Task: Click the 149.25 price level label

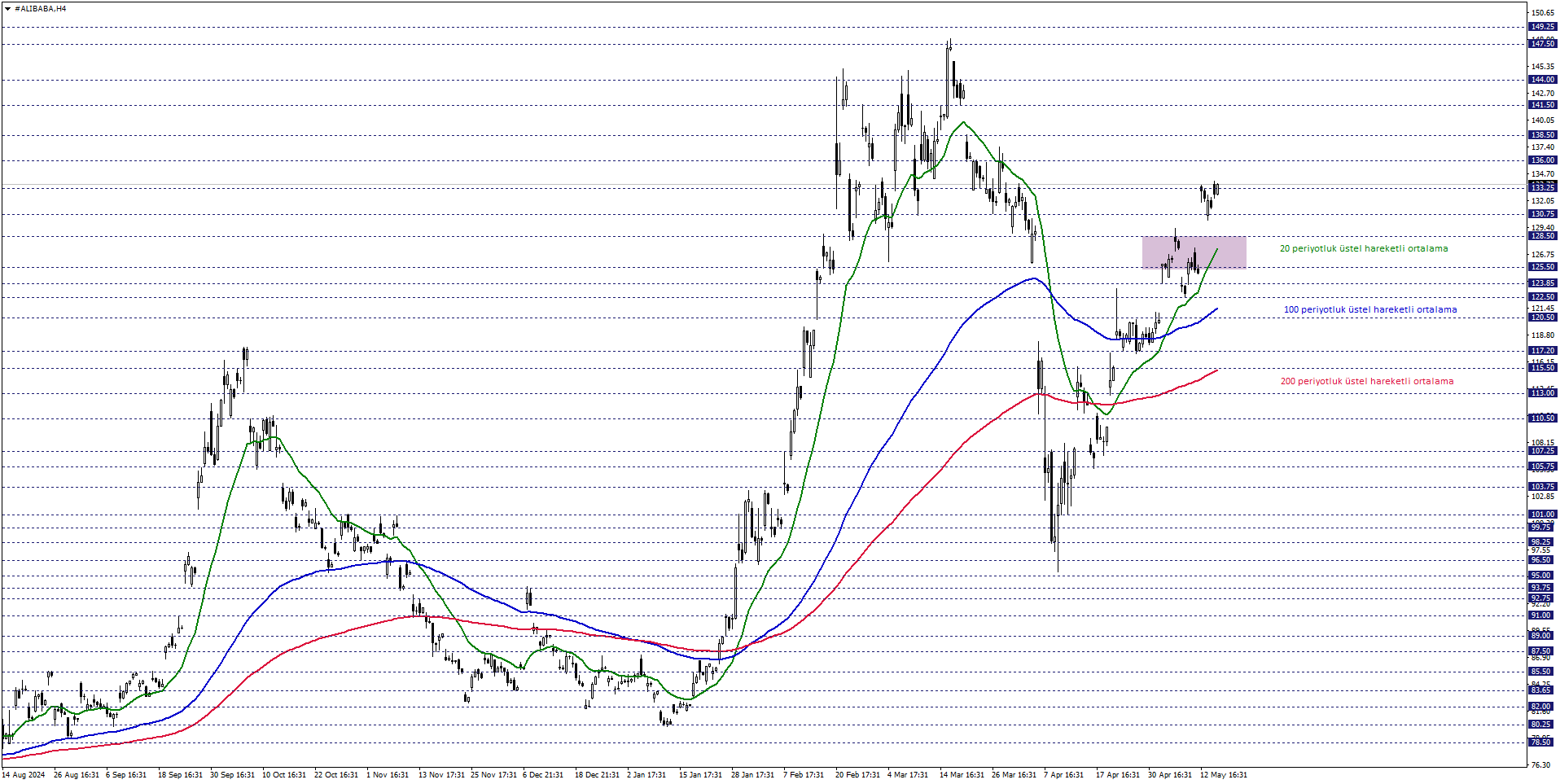Action: tap(1543, 27)
